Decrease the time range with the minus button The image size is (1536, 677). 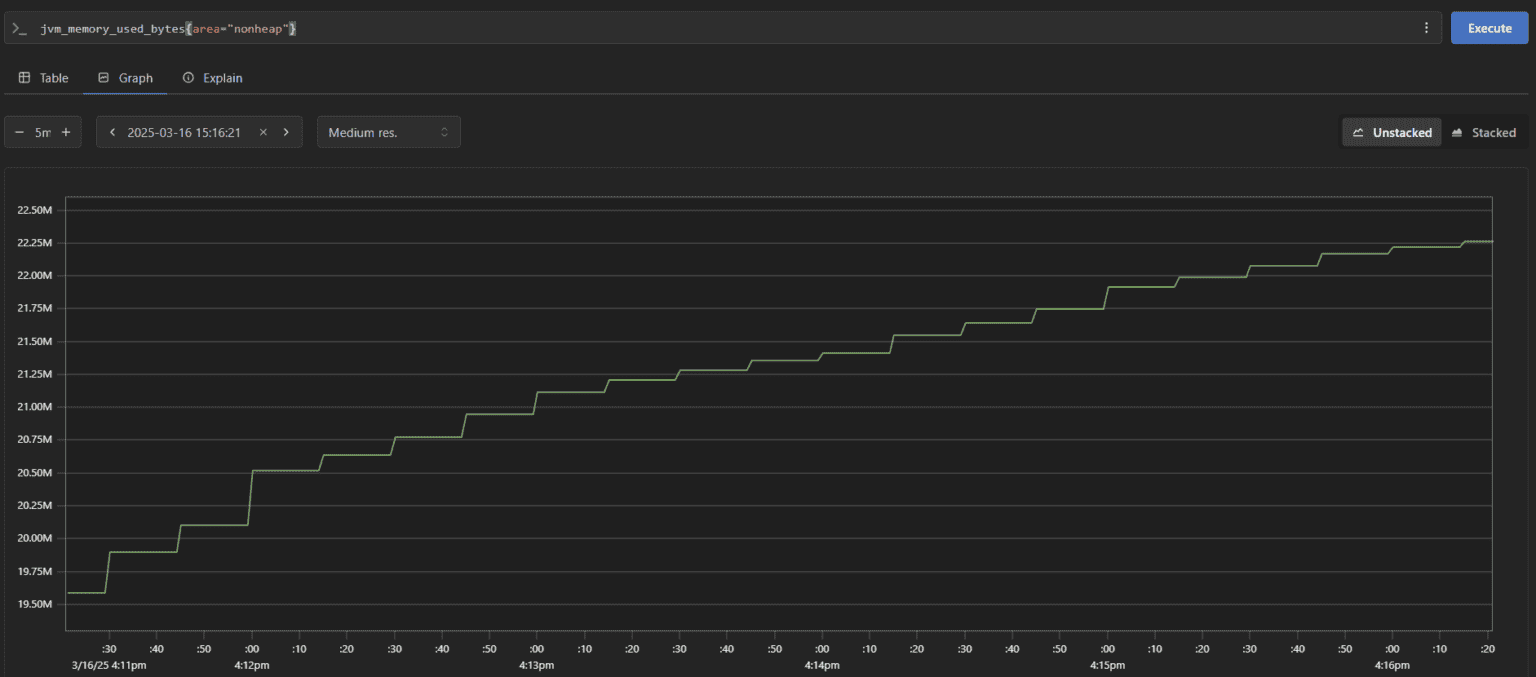coord(19,132)
